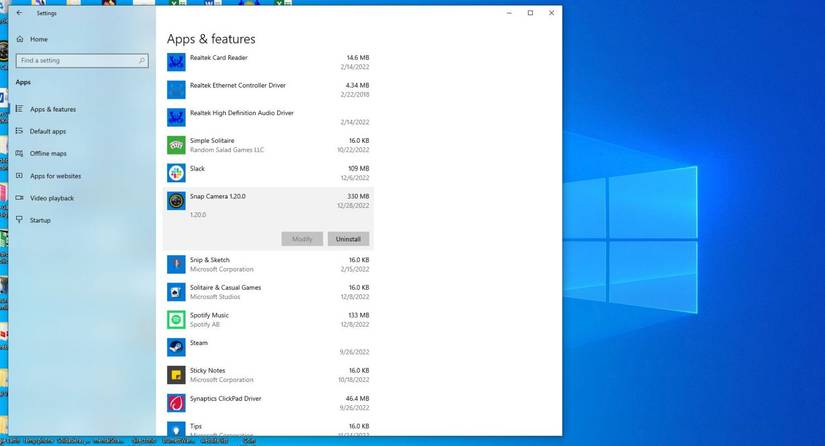Click the Sticky Notes icon
This screenshot has width=825, height=446.
(176, 375)
